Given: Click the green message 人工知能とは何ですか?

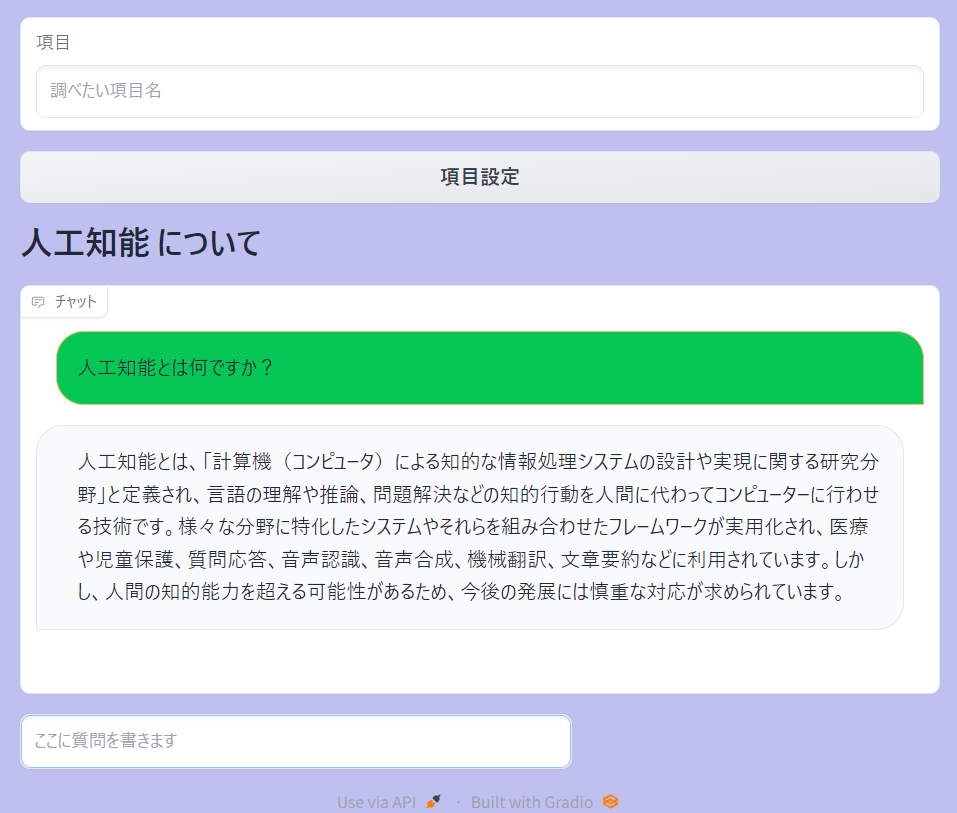Looking at the screenshot, I should coord(489,368).
